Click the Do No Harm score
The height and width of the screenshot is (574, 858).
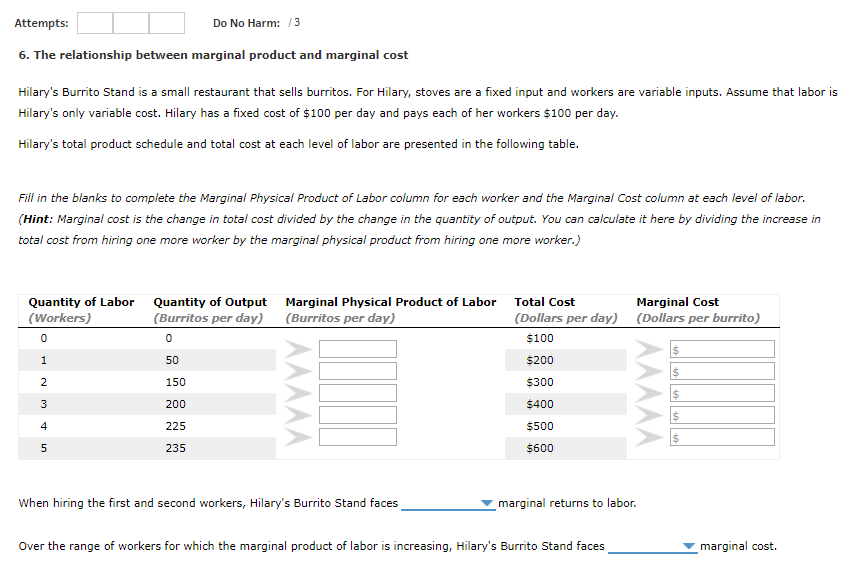tap(294, 23)
